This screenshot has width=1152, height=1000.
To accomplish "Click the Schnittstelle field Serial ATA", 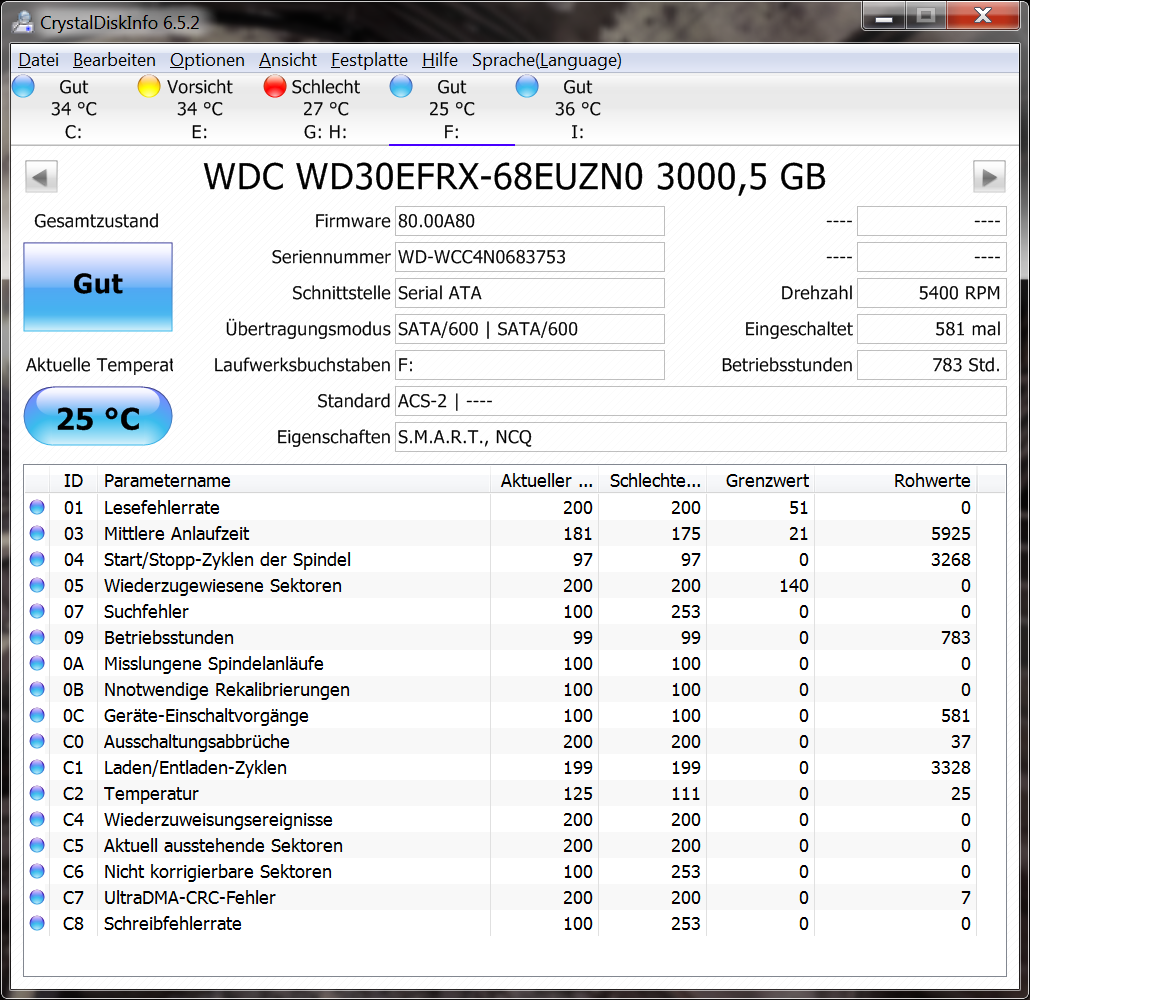I will tap(530, 293).
